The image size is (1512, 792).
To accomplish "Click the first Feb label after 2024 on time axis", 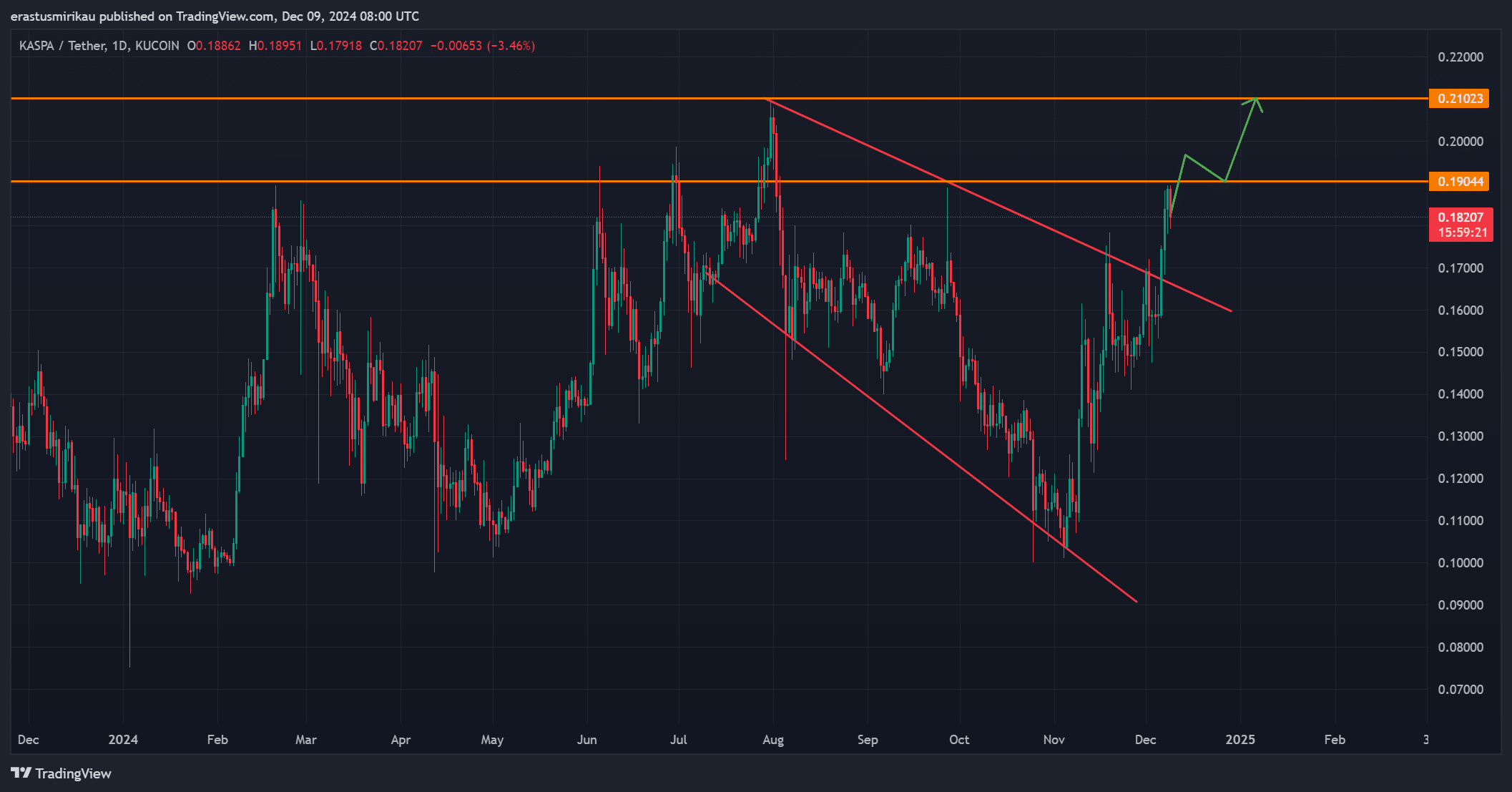I will click(217, 740).
